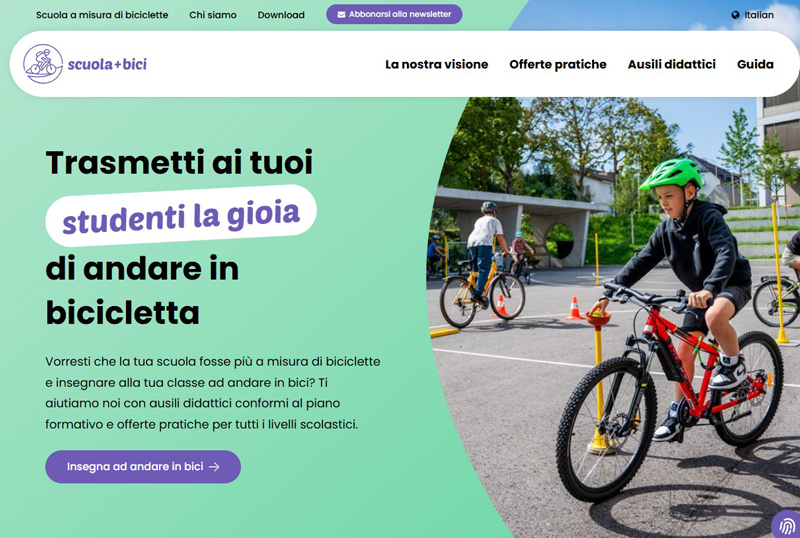Open the Offerte pratiche menu
Screen dimensions: 800x538
(x=558, y=64)
